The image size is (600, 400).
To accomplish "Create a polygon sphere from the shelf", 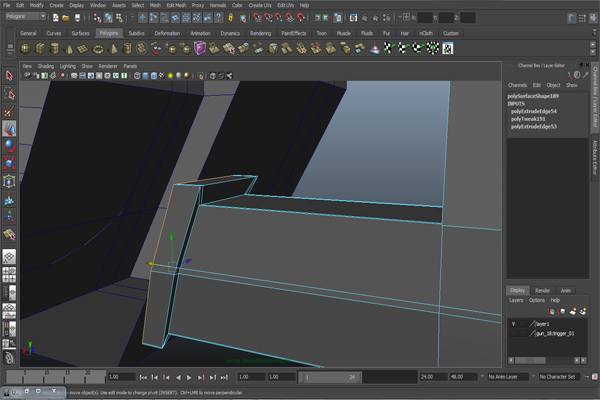I will (x=26, y=49).
